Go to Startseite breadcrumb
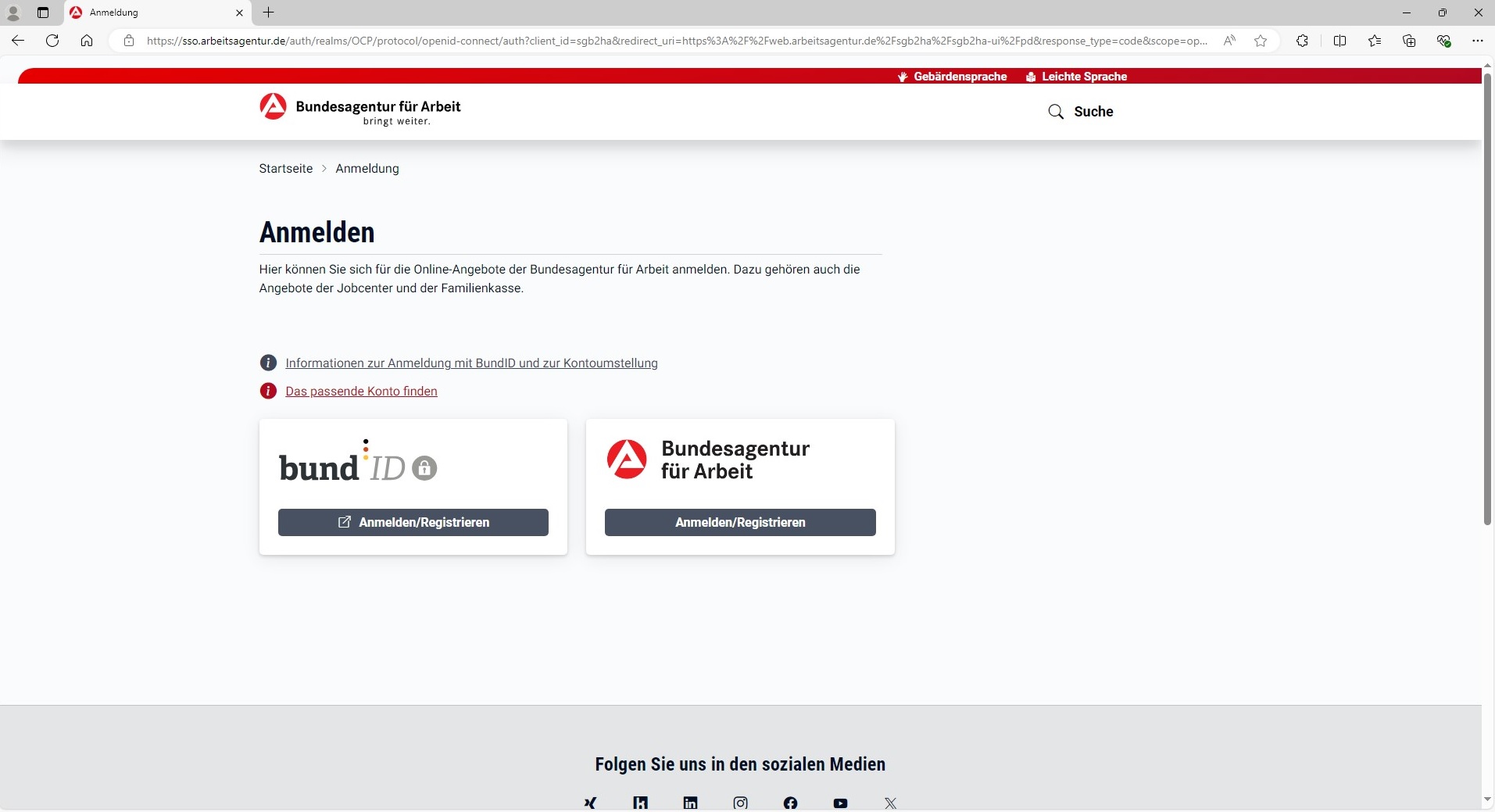 click(x=286, y=169)
